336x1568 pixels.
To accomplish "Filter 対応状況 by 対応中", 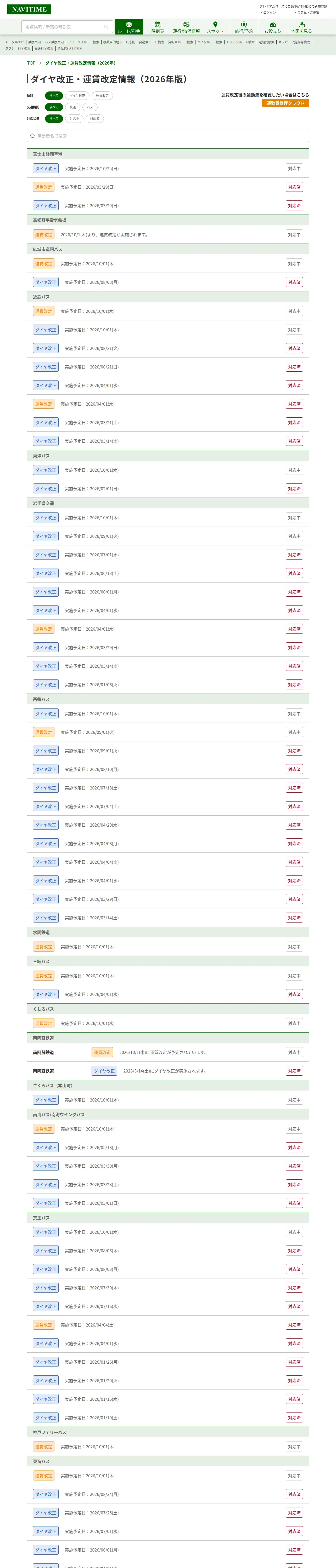I will pos(74,119).
